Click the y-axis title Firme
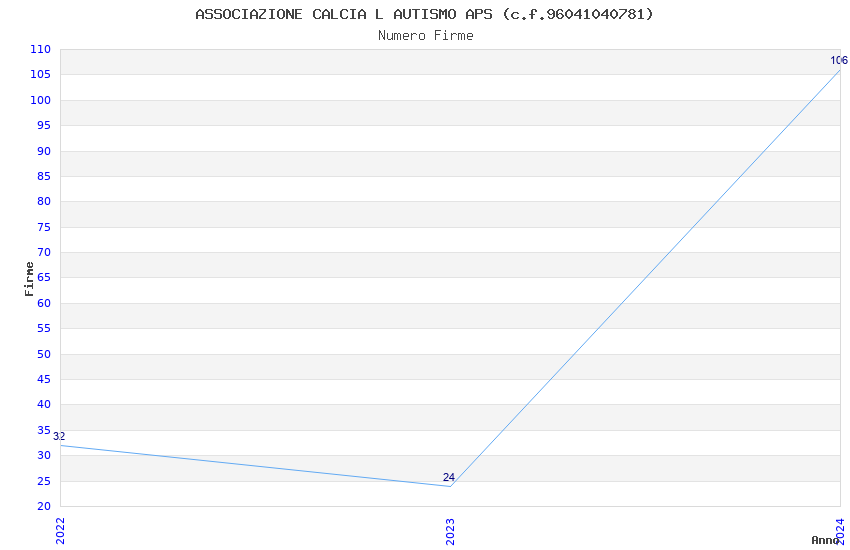The image size is (850, 550). [29, 279]
